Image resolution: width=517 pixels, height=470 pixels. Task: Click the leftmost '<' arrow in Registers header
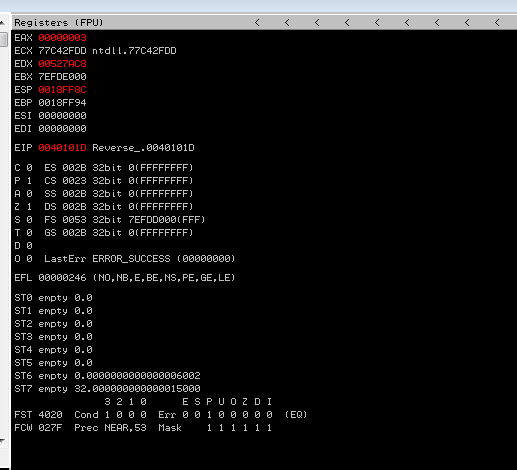coord(257,23)
